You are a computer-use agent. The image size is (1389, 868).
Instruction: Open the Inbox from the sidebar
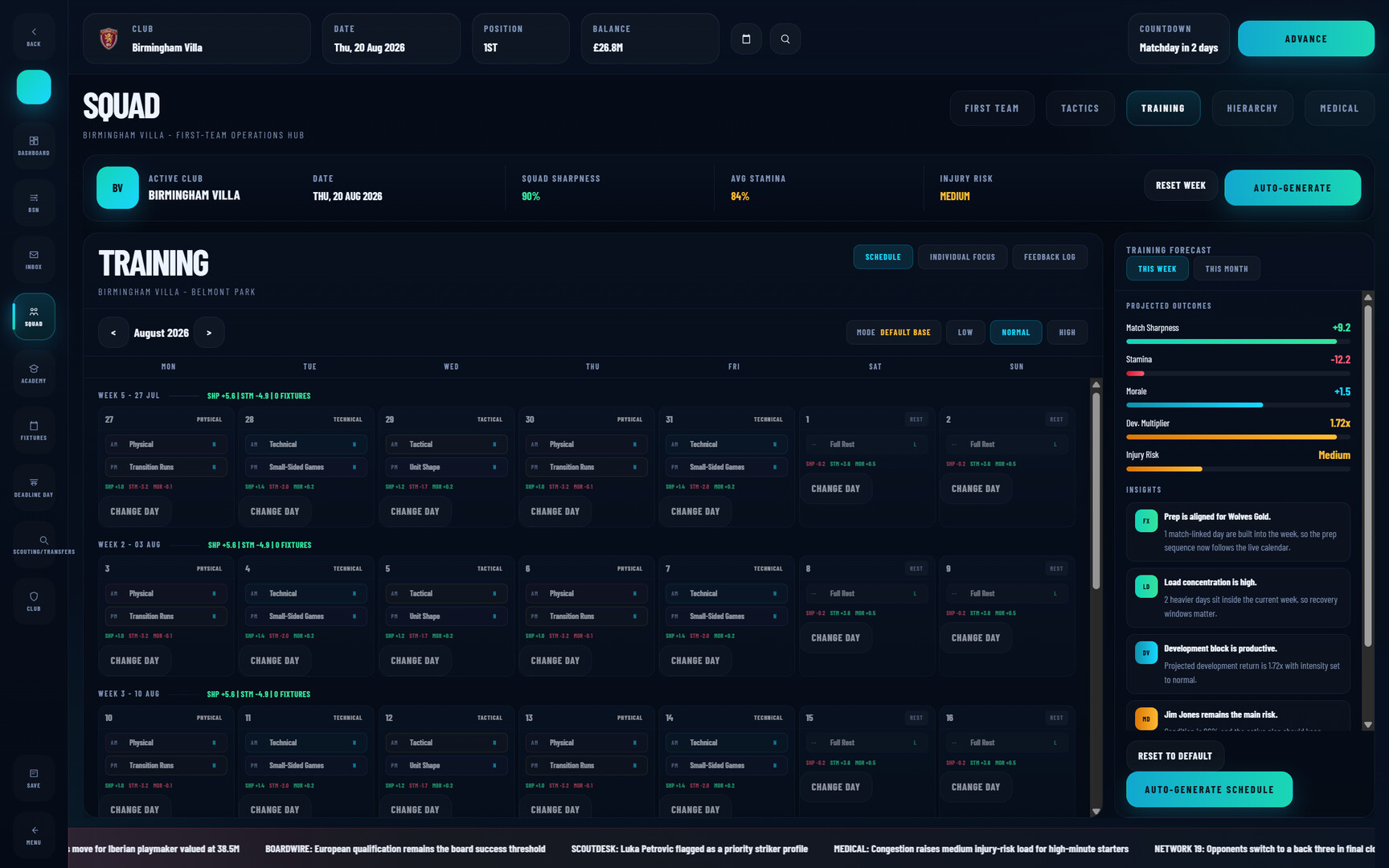click(33, 260)
